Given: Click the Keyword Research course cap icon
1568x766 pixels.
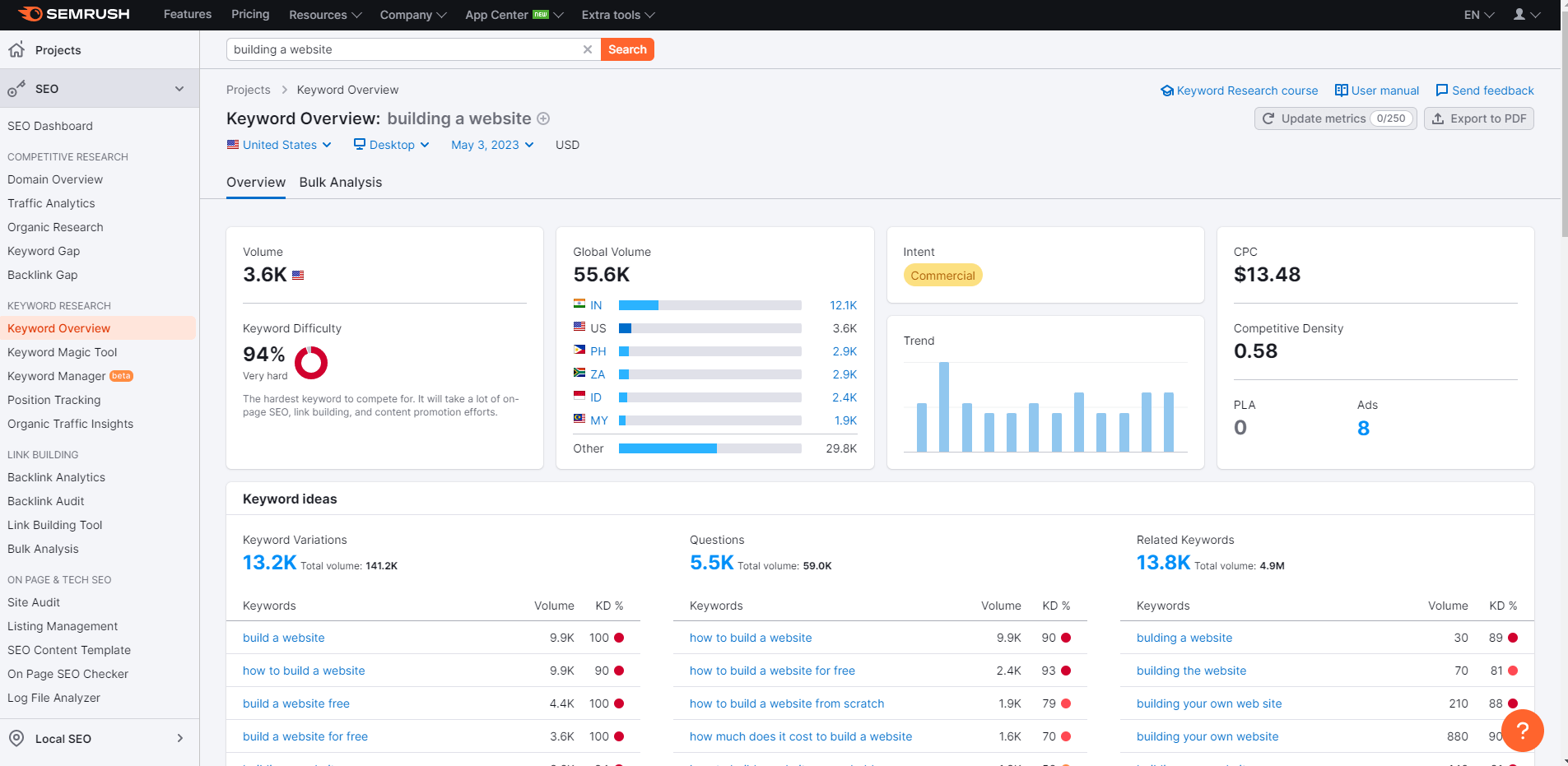Looking at the screenshot, I should pos(1166,91).
